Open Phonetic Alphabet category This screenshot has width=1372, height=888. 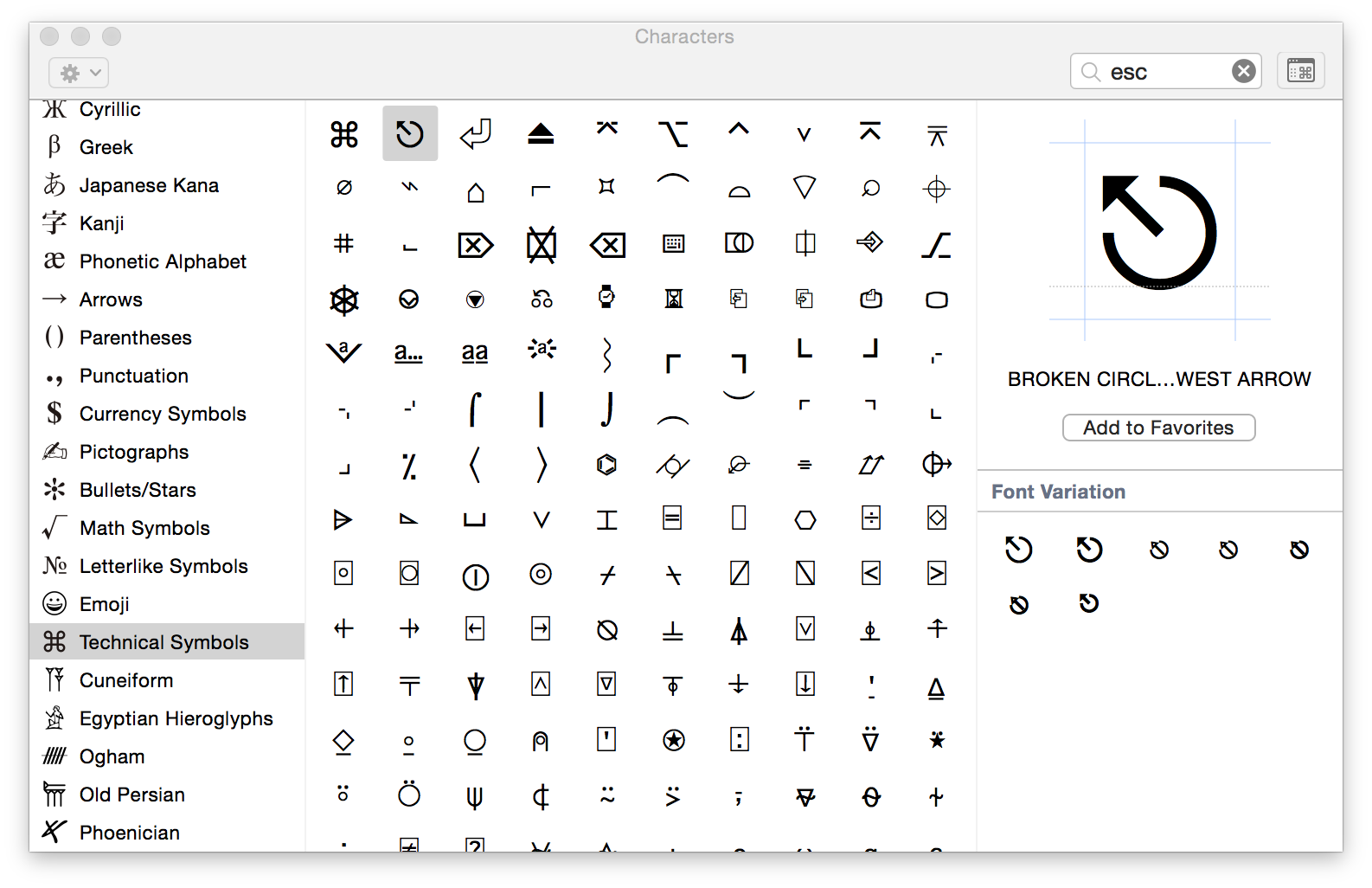click(x=167, y=261)
